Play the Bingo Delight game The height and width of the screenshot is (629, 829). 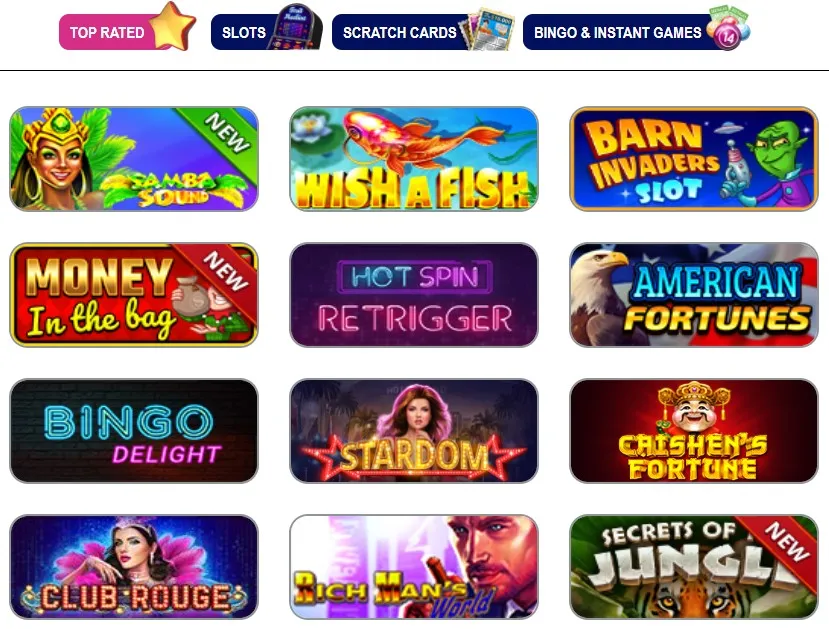(134, 431)
